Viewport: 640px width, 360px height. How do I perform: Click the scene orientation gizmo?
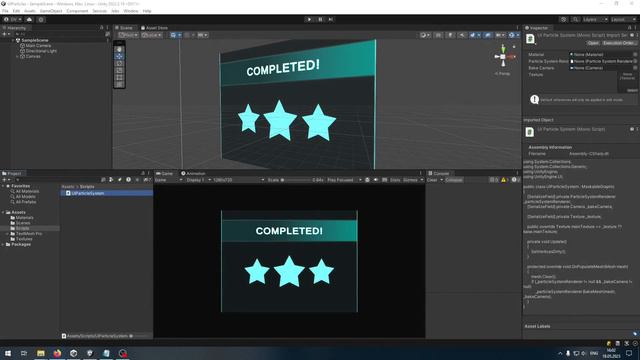[503, 57]
